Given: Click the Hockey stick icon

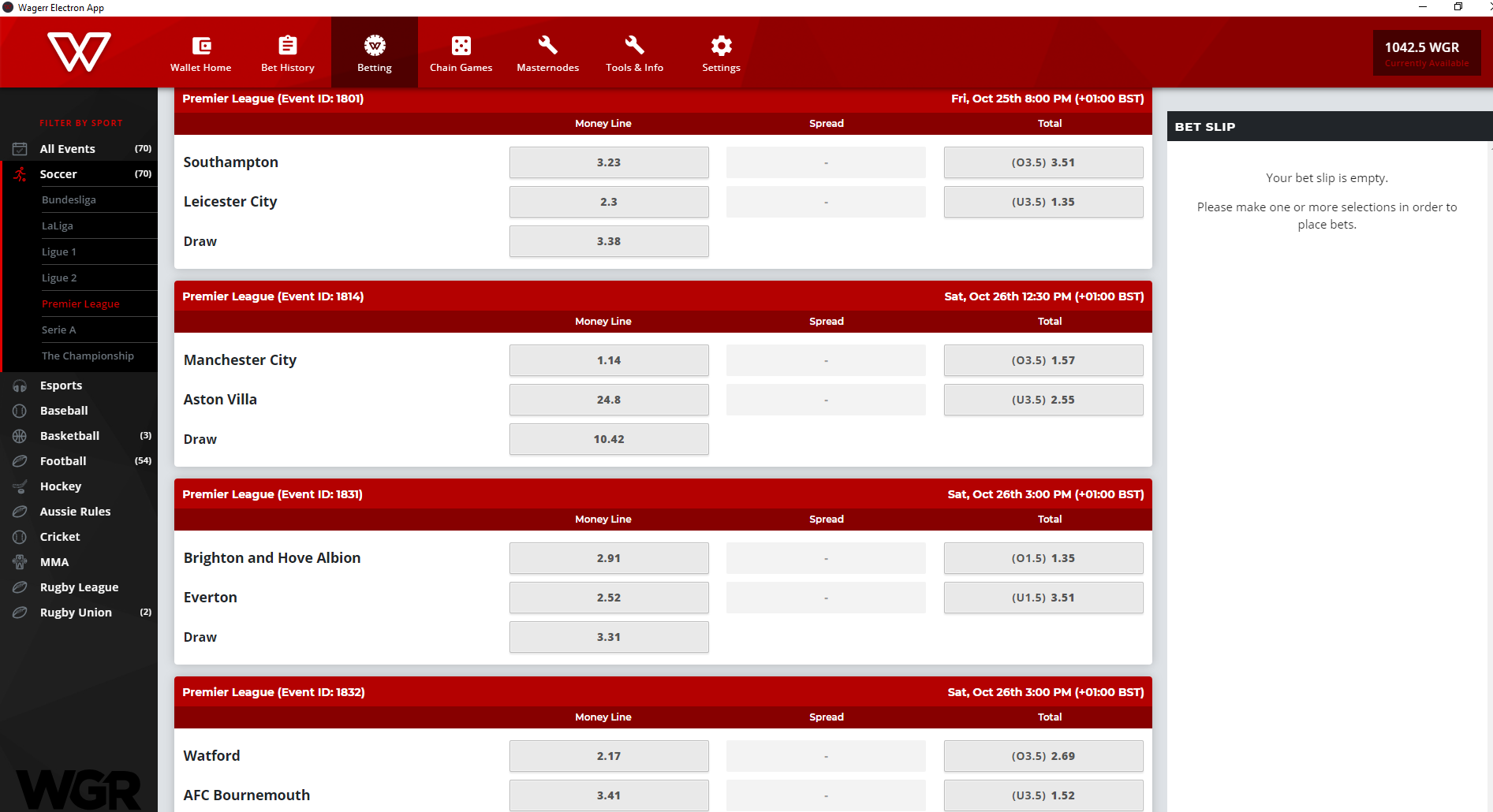Looking at the screenshot, I should [20, 486].
